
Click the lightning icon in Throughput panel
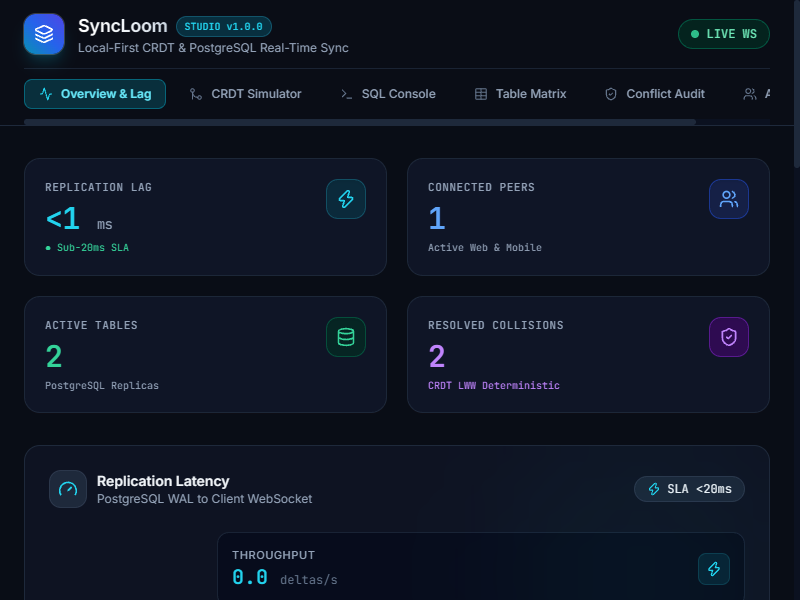(714, 568)
